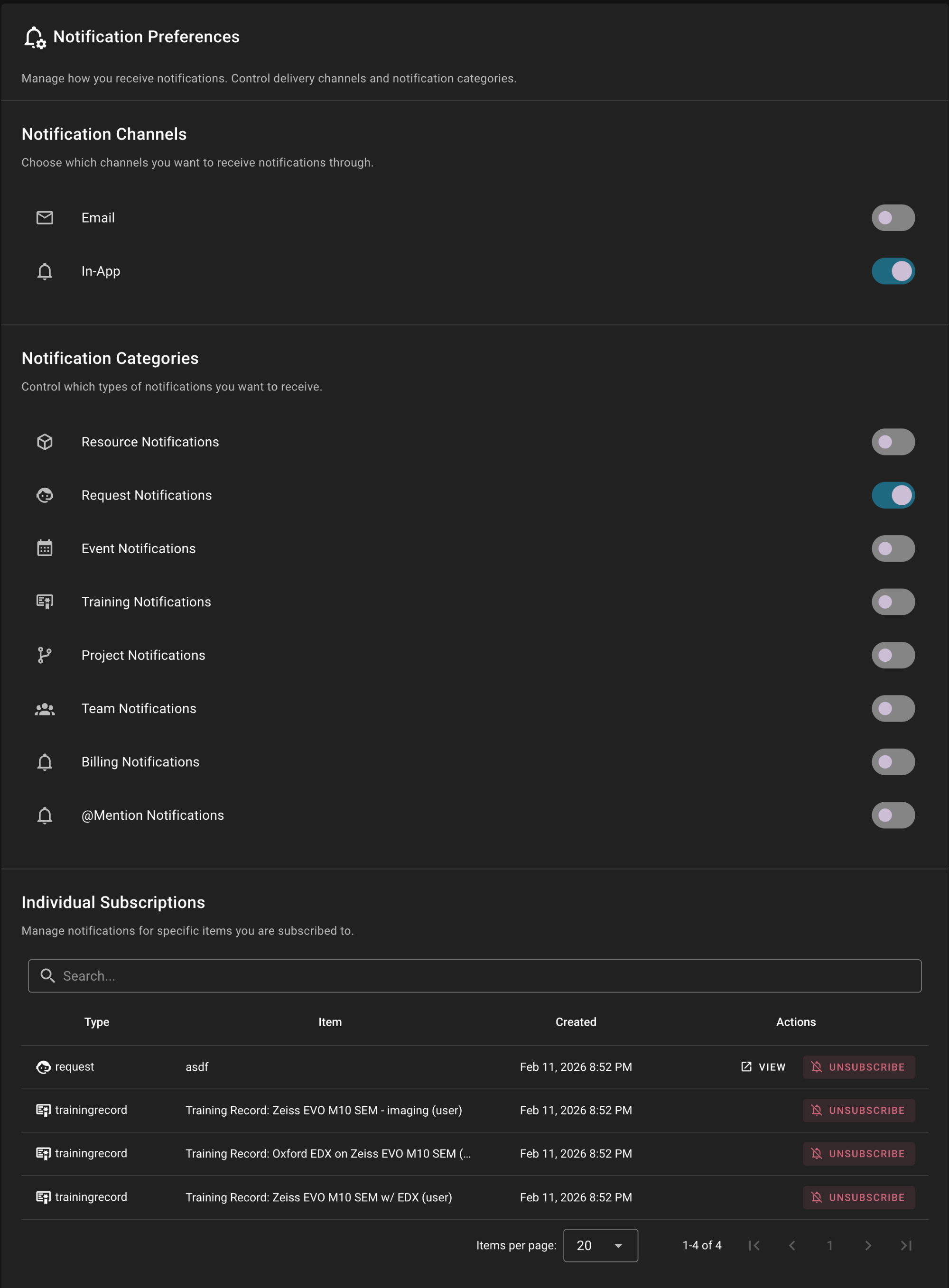The height and width of the screenshot is (1288, 949).
Task: Go to the next page of subscriptions
Action: 869,1245
